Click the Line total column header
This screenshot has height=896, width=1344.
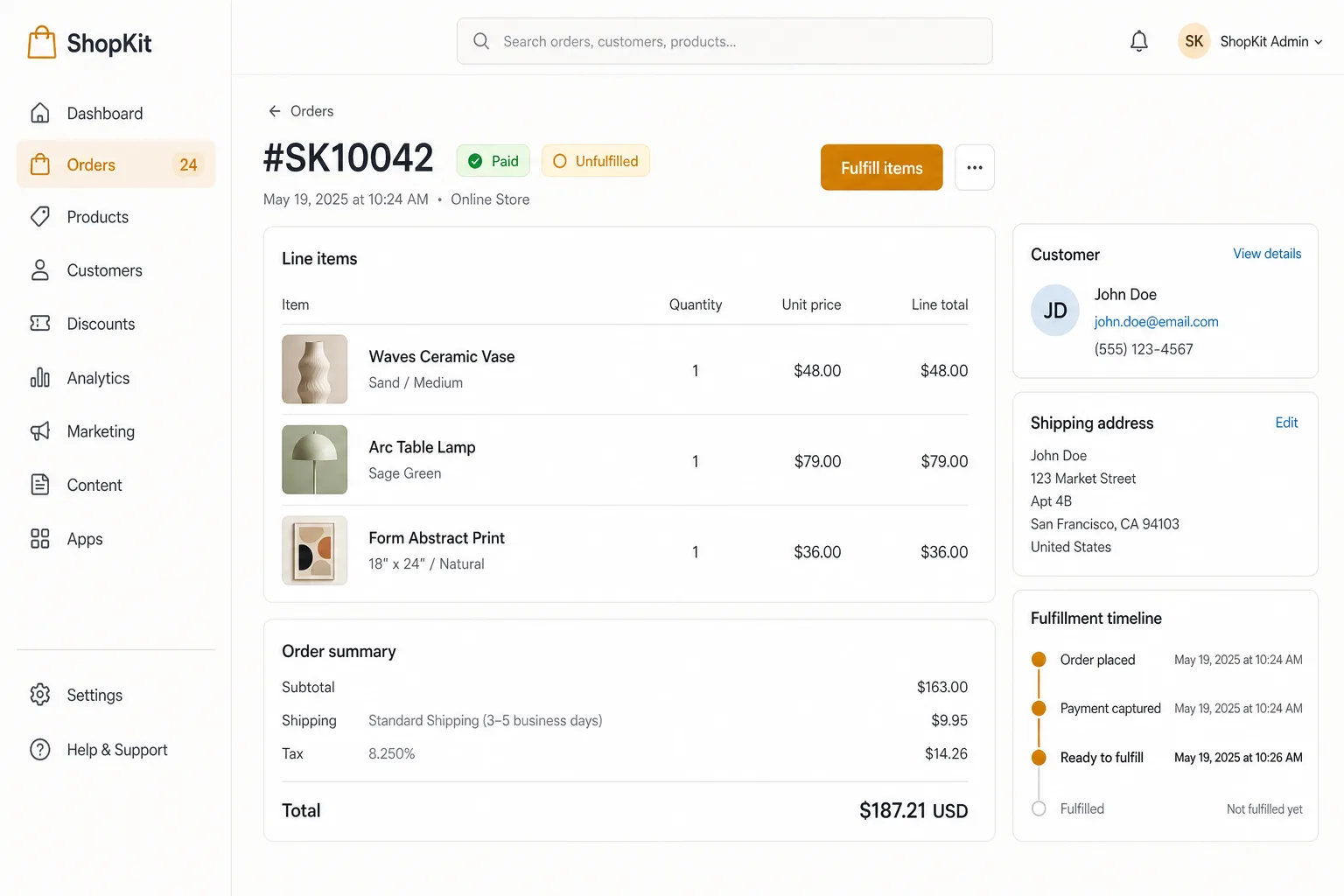[x=940, y=304]
